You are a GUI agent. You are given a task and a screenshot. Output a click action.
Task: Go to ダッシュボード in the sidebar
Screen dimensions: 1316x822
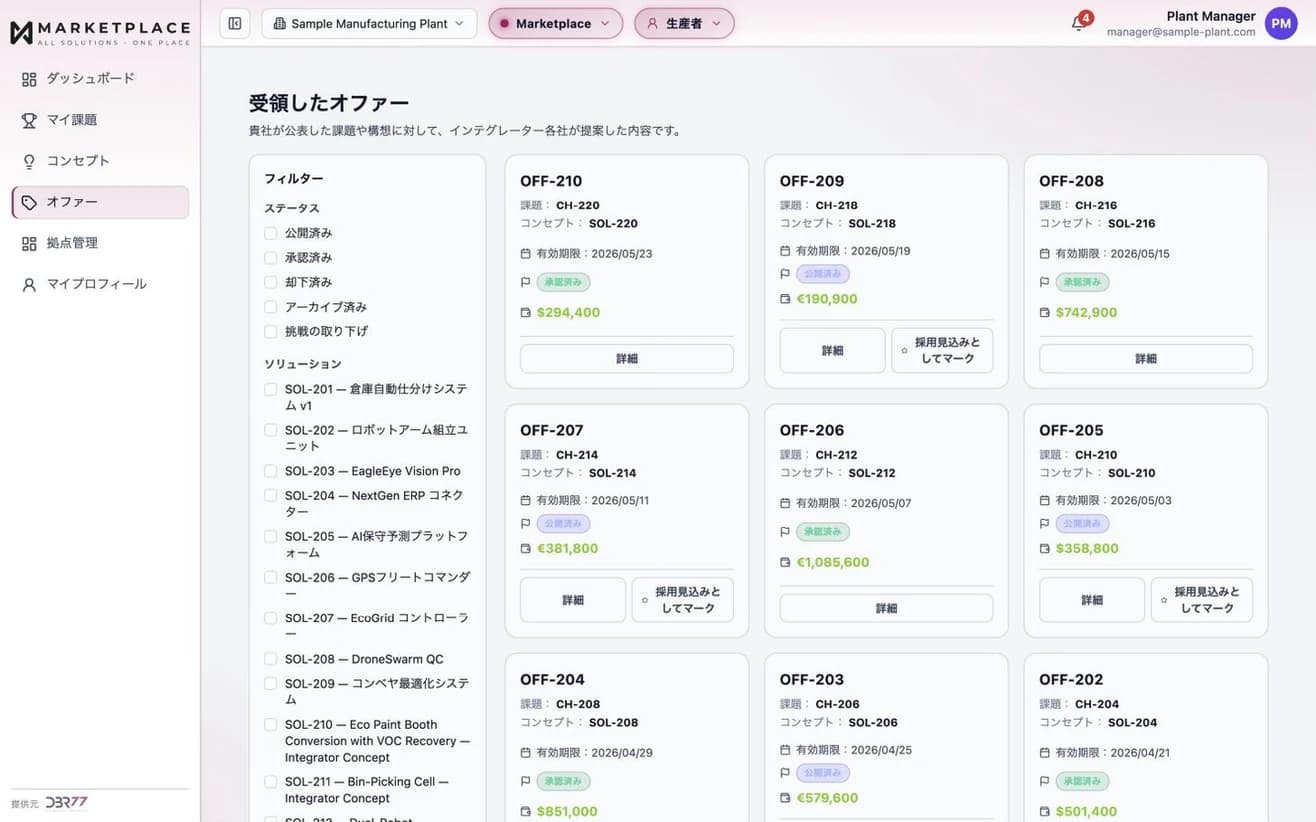[100, 79]
